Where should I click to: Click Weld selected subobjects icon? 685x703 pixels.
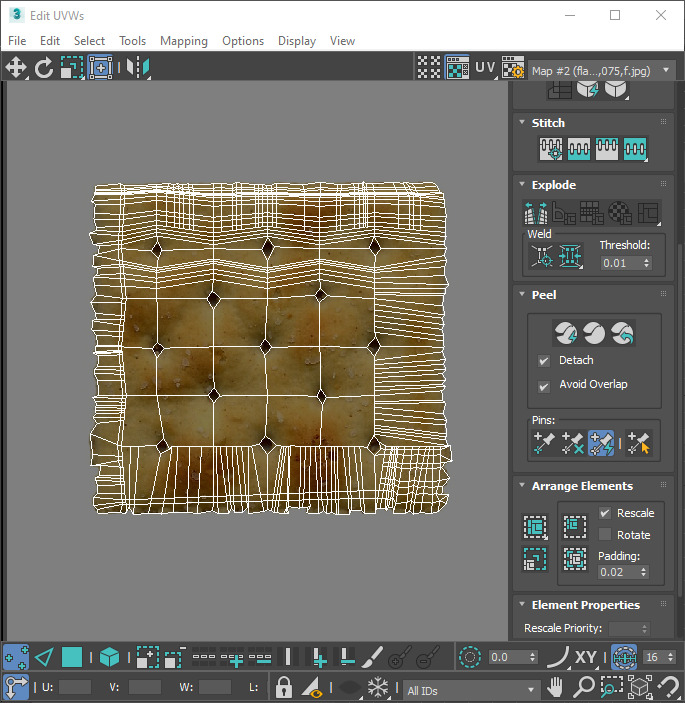[570, 256]
